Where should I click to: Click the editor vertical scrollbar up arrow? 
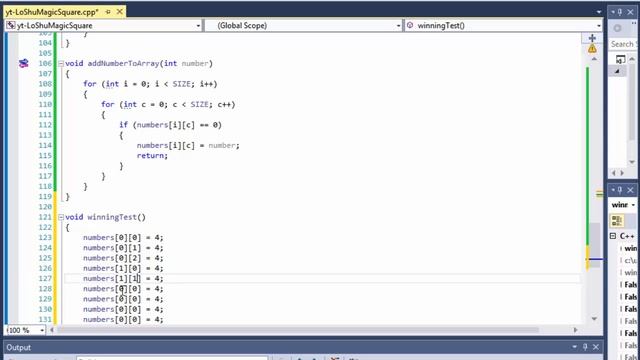[594, 59]
